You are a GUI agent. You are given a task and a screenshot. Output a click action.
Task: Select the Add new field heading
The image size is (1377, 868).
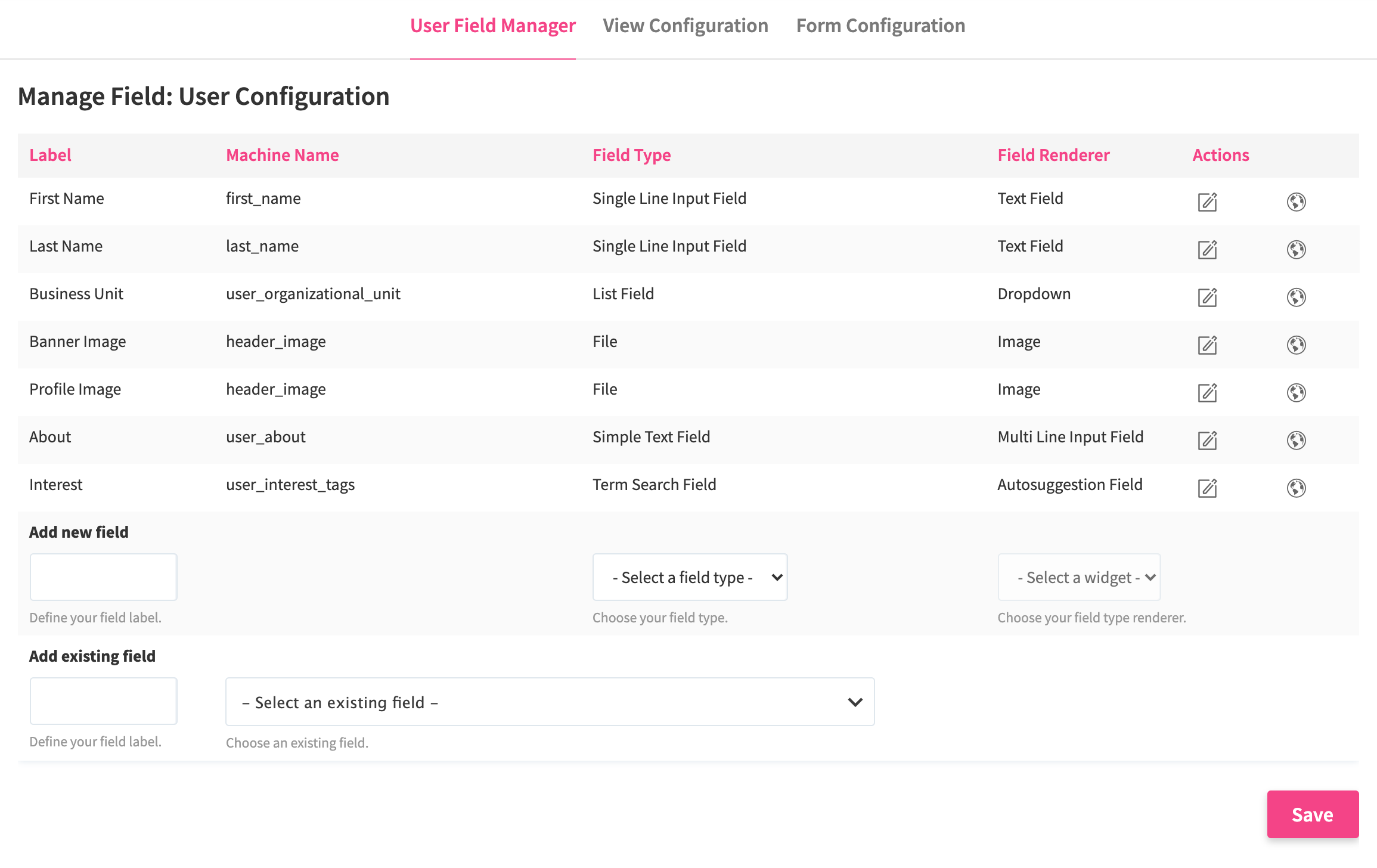[79, 532]
